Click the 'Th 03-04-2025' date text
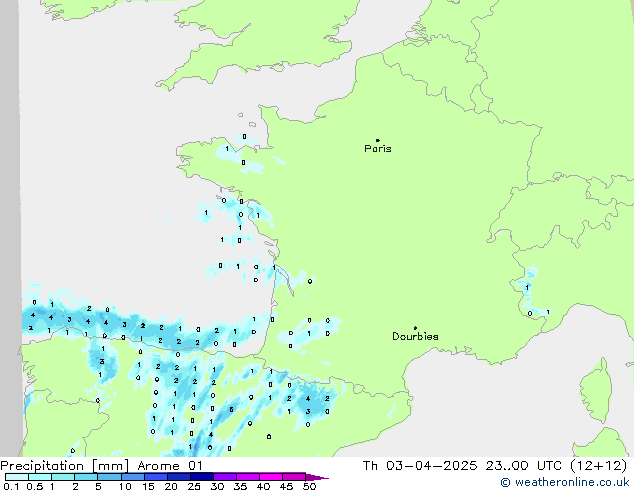The image size is (634, 490). click(x=420, y=466)
